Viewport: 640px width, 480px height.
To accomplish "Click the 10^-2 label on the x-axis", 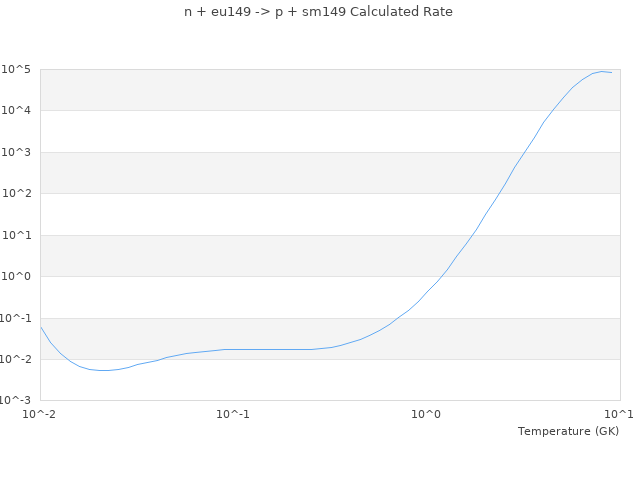I will 40,413.
